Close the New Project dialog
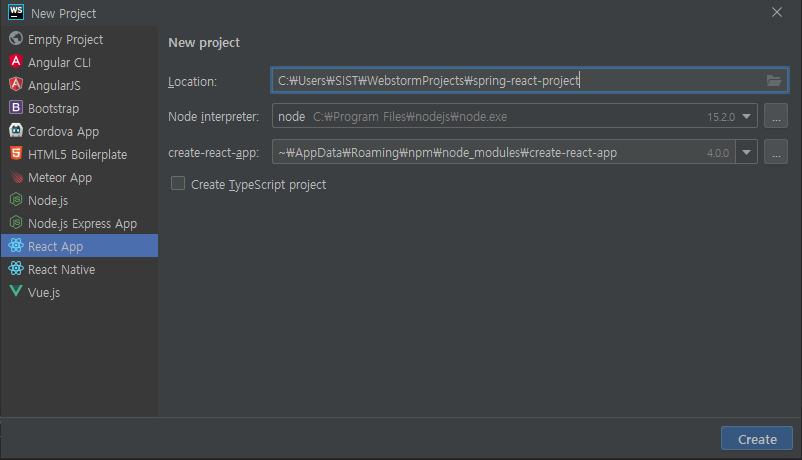 point(776,12)
